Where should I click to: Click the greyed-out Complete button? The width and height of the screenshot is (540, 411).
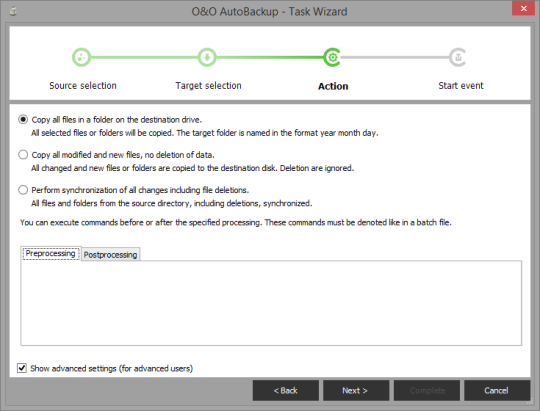[427, 390]
